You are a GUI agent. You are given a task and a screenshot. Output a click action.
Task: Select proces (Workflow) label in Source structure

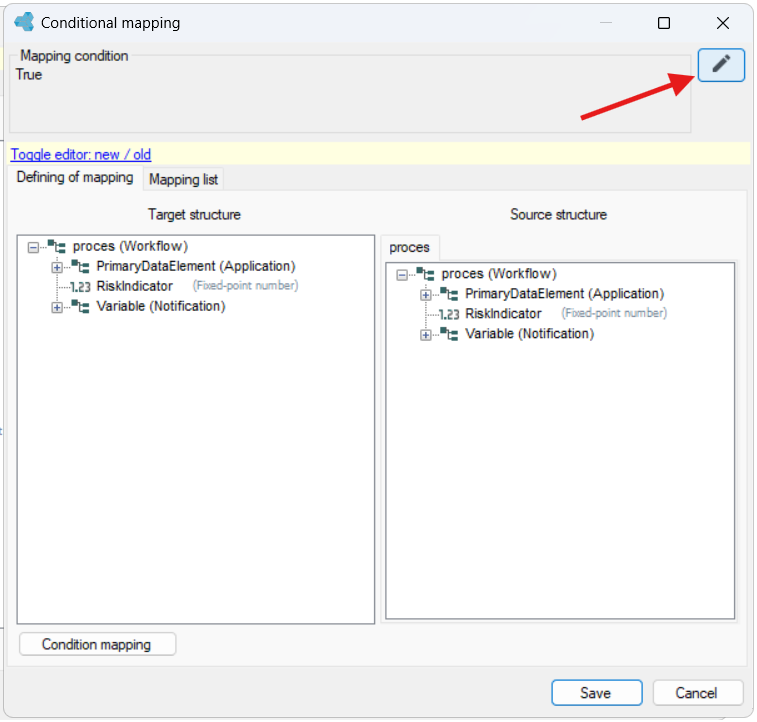pyautogui.click(x=499, y=274)
